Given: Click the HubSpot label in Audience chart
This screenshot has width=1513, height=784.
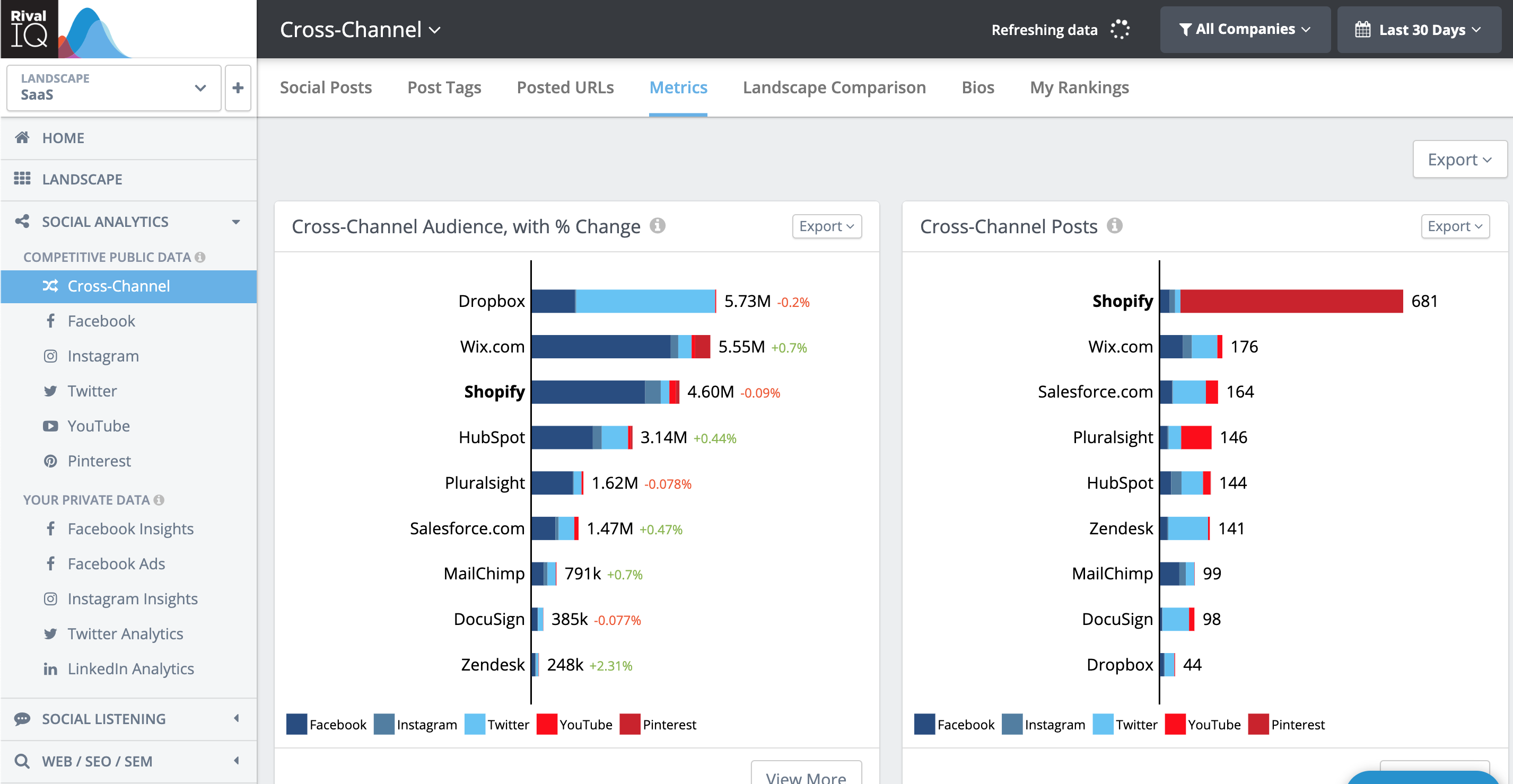Looking at the screenshot, I should (x=492, y=437).
